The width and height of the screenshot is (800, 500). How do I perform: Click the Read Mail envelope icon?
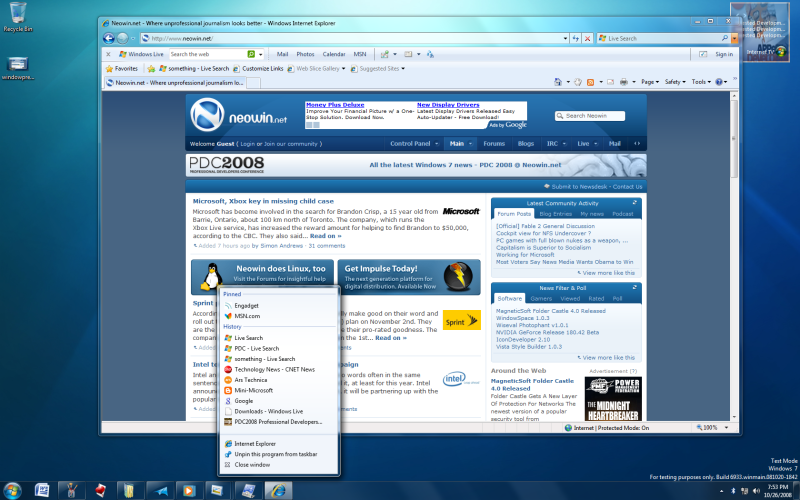click(610, 82)
